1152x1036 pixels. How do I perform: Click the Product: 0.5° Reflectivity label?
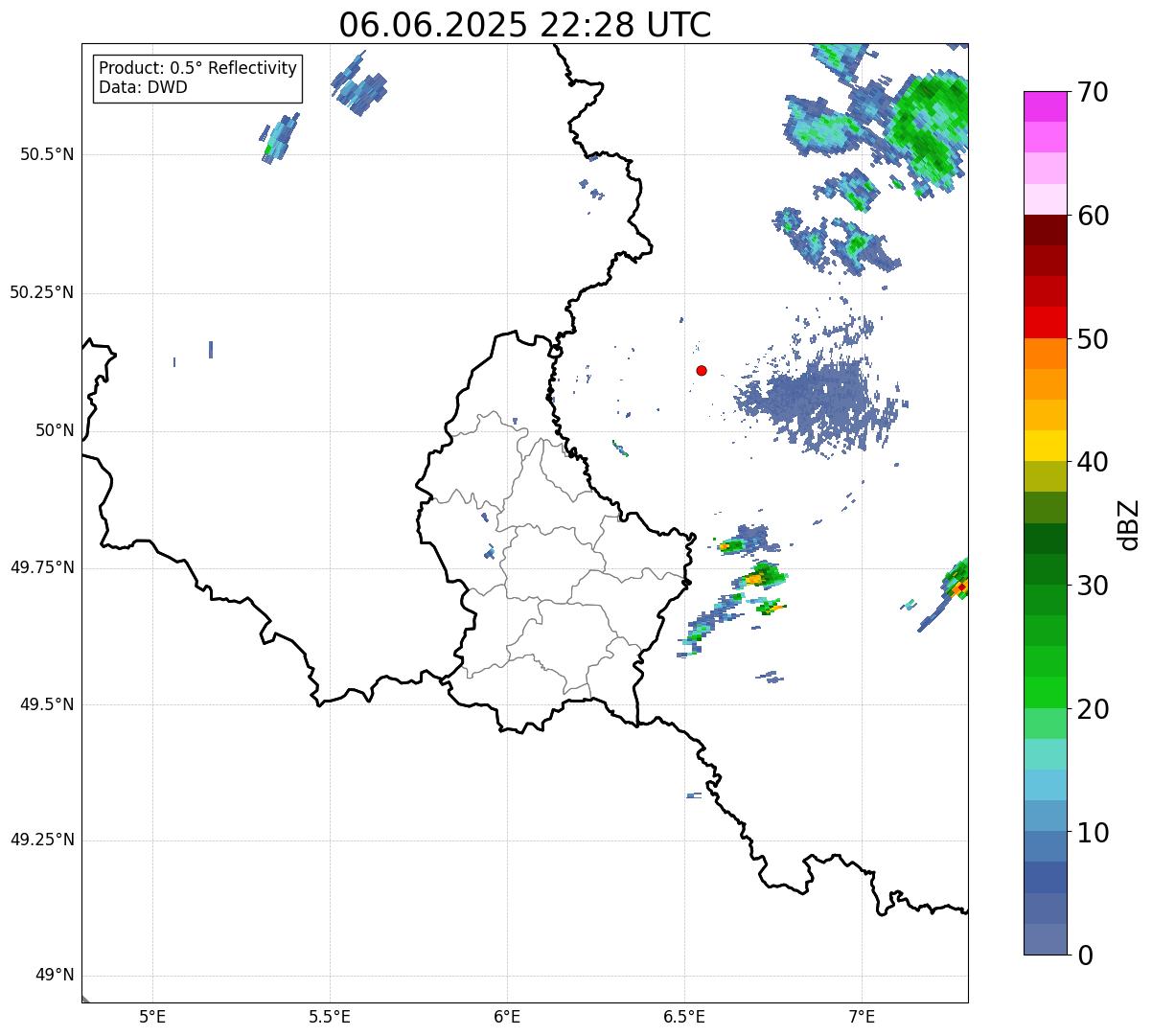tap(197, 69)
